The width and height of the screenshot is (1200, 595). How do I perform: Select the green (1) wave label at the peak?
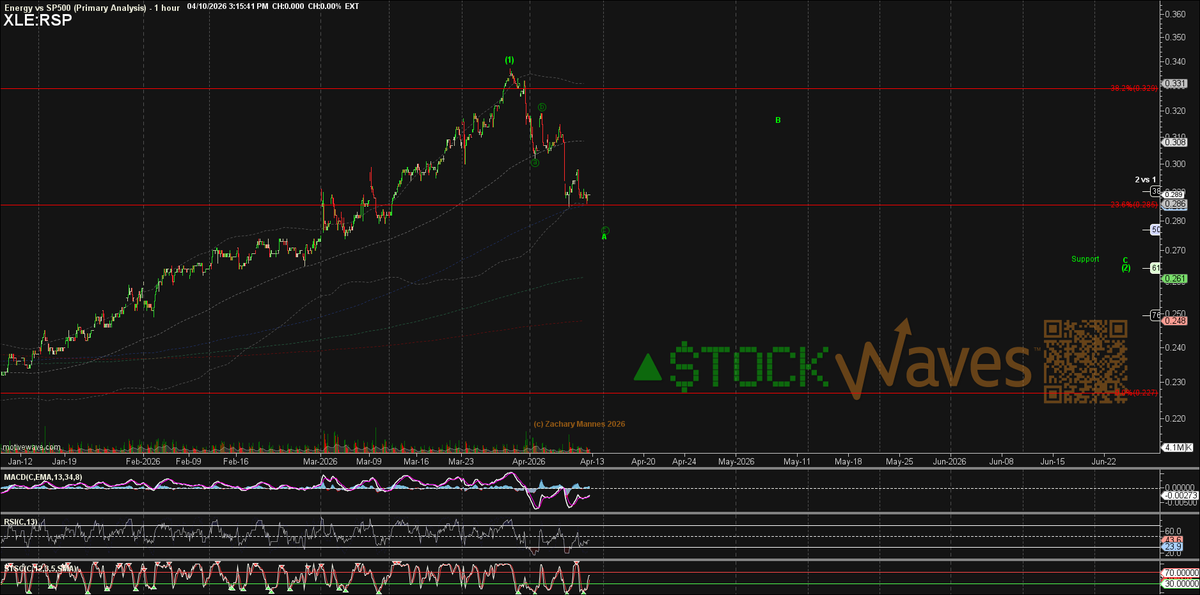(x=509, y=60)
